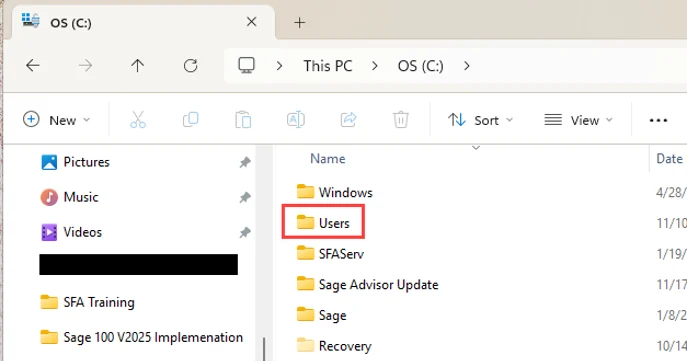The image size is (687, 361).
Task: Share the selected item from the toolbar
Action: tap(348, 120)
